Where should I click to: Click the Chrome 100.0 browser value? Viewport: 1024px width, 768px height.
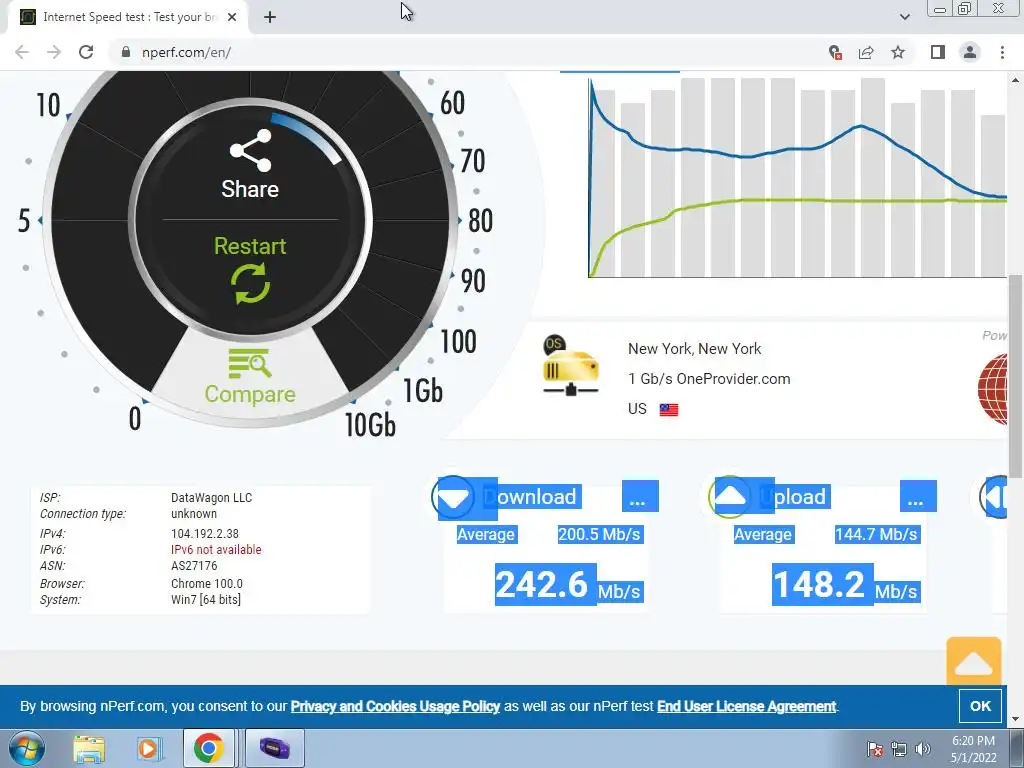(x=206, y=584)
